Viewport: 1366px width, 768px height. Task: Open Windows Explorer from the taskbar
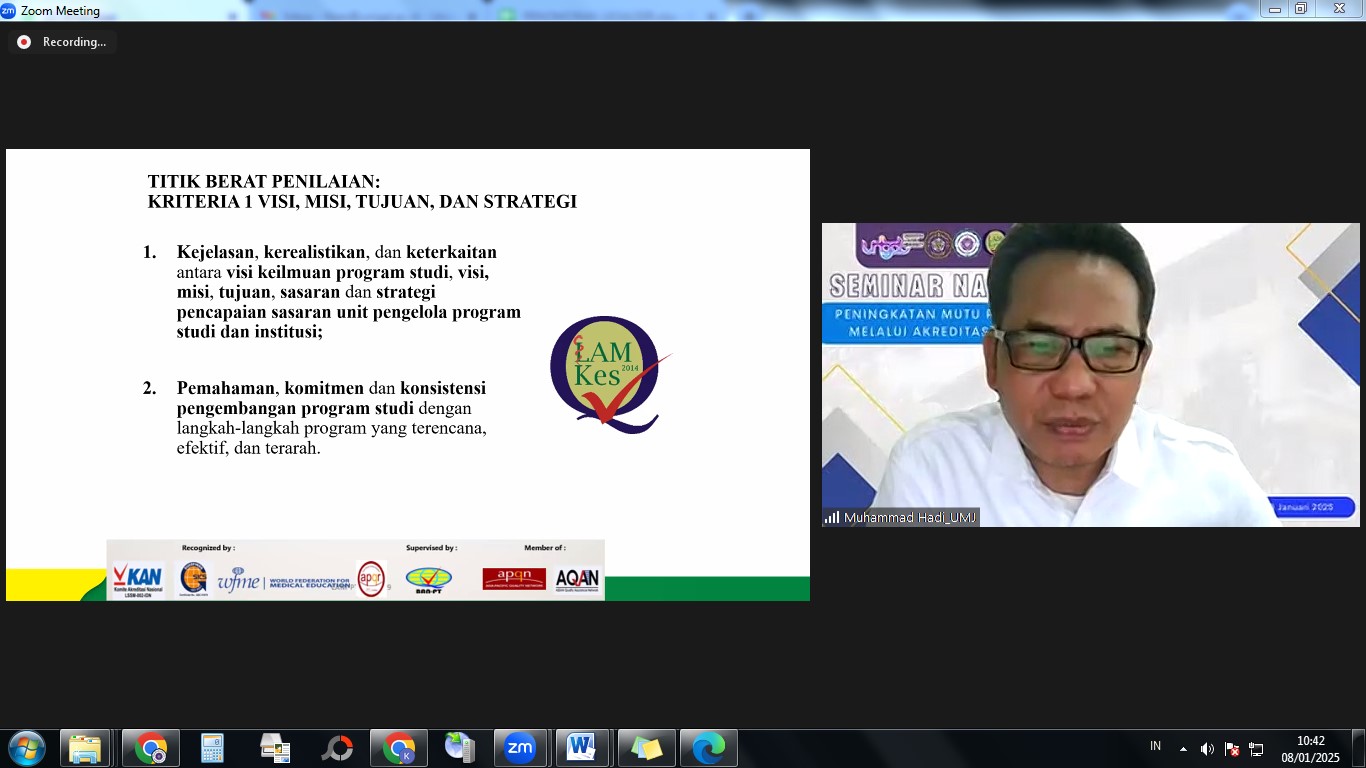pos(85,748)
